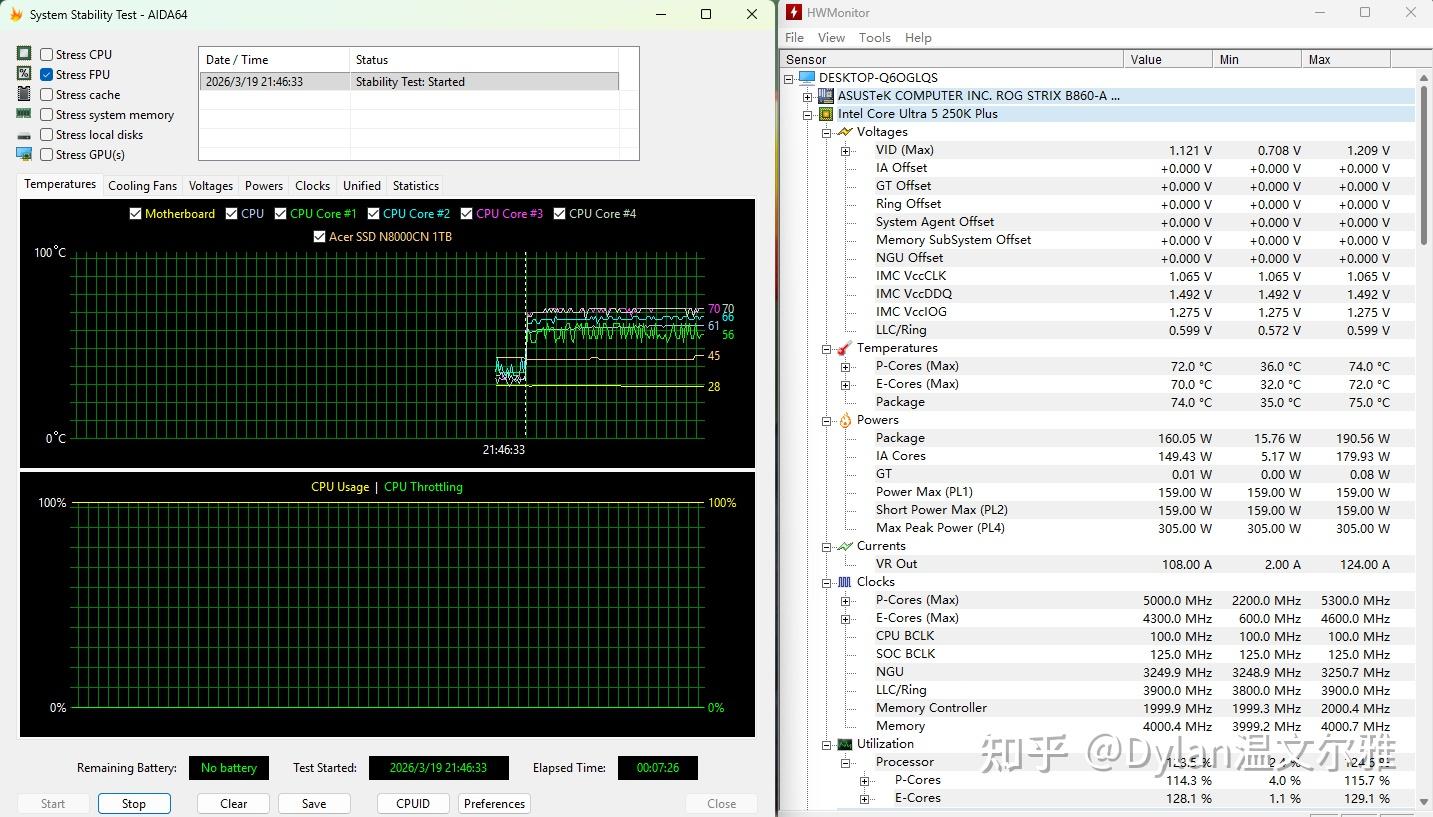Click the Intel Core Ultra 5 processor icon

pyautogui.click(x=826, y=114)
